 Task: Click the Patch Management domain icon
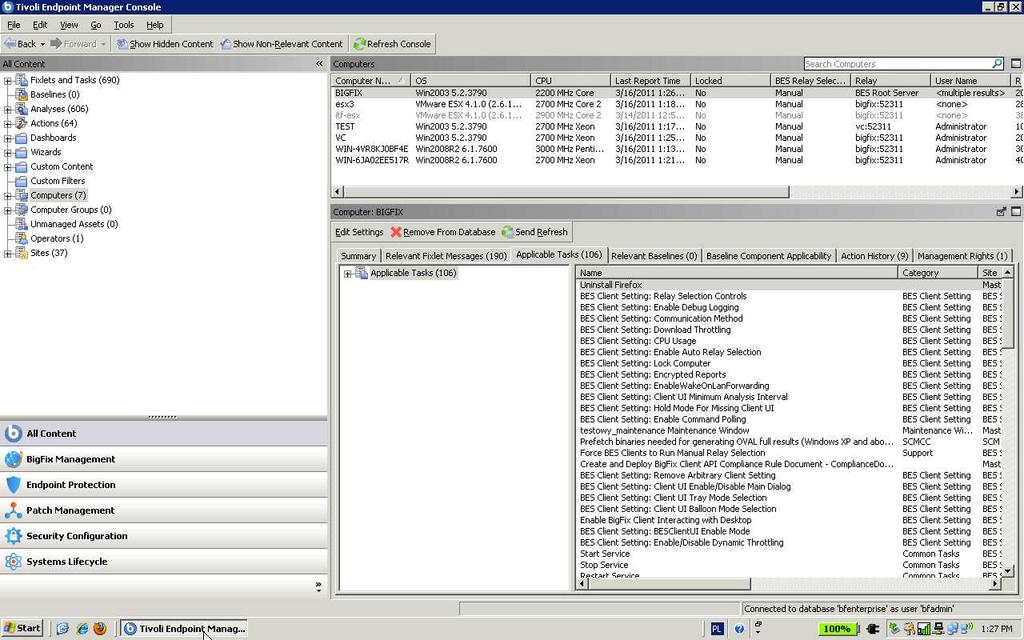[x=13, y=510]
